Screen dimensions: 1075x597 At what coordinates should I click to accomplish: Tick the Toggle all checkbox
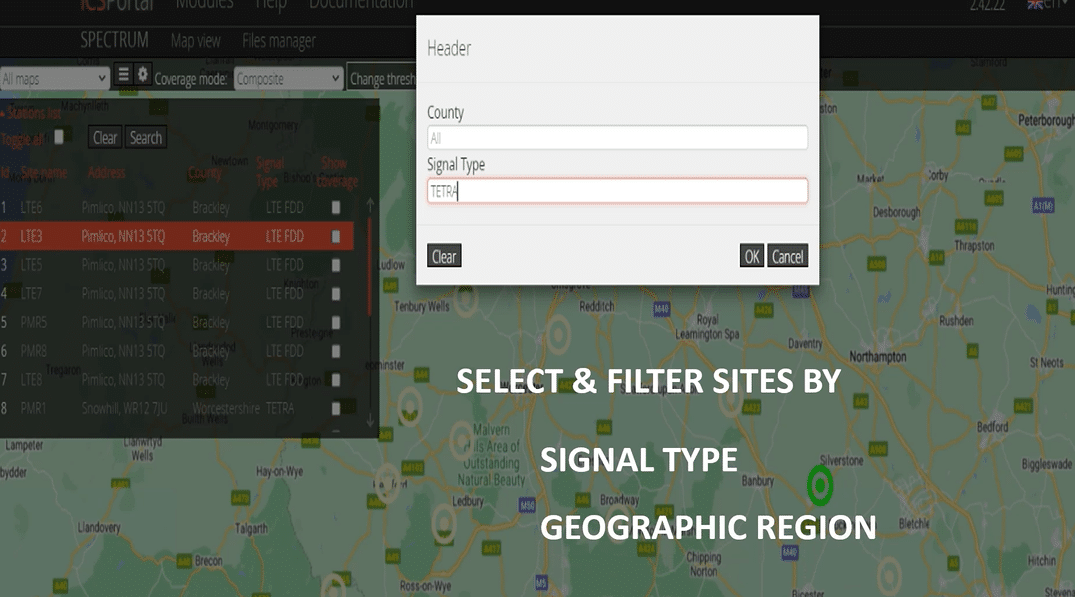(59, 138)
